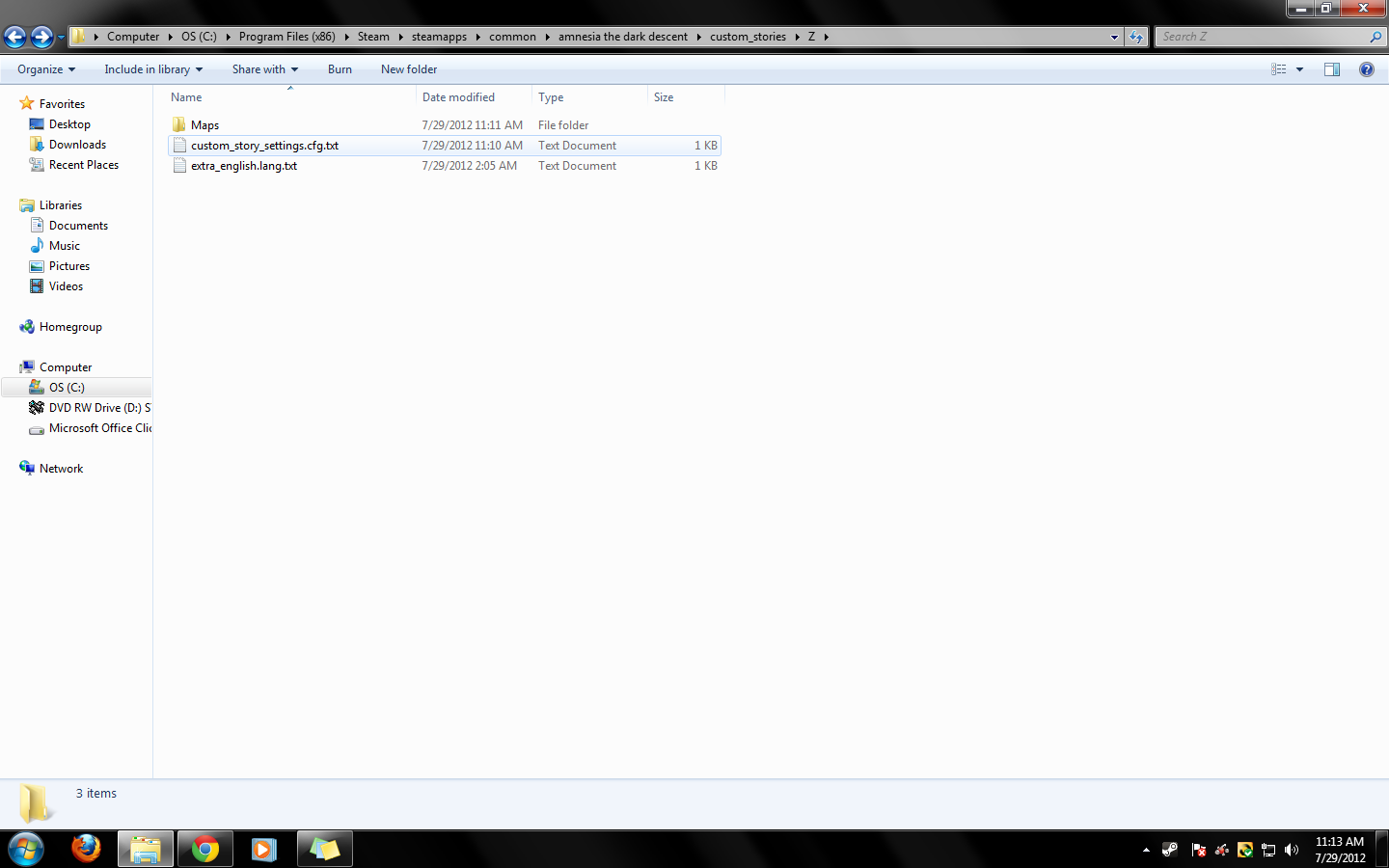This screenshot has width=1389, height=868.
Task: Click the Change your view icon
Action: coord(1279,69)
